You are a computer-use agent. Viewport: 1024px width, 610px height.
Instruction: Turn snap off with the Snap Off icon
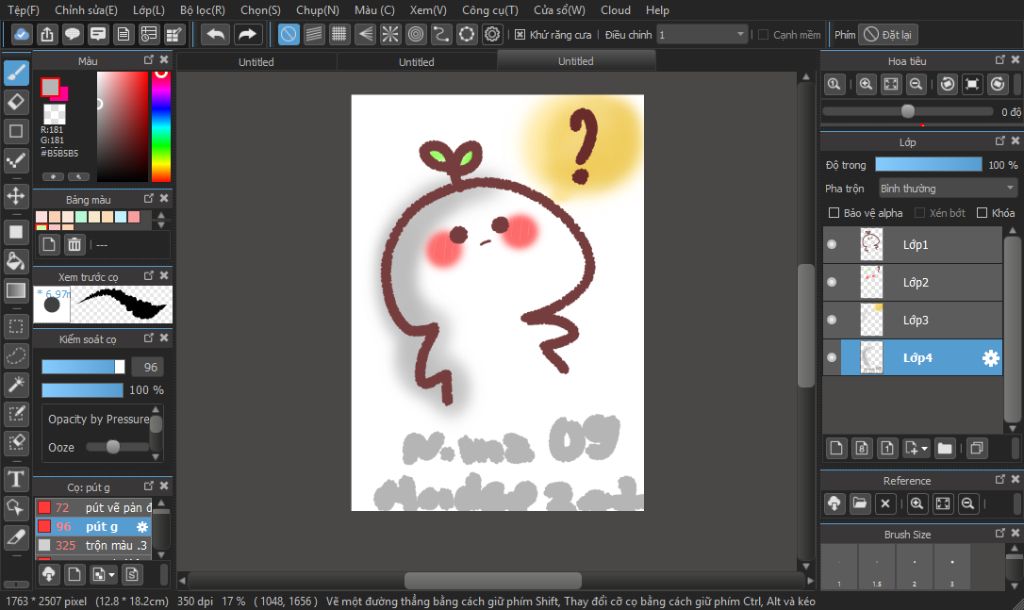click(289, 35)
